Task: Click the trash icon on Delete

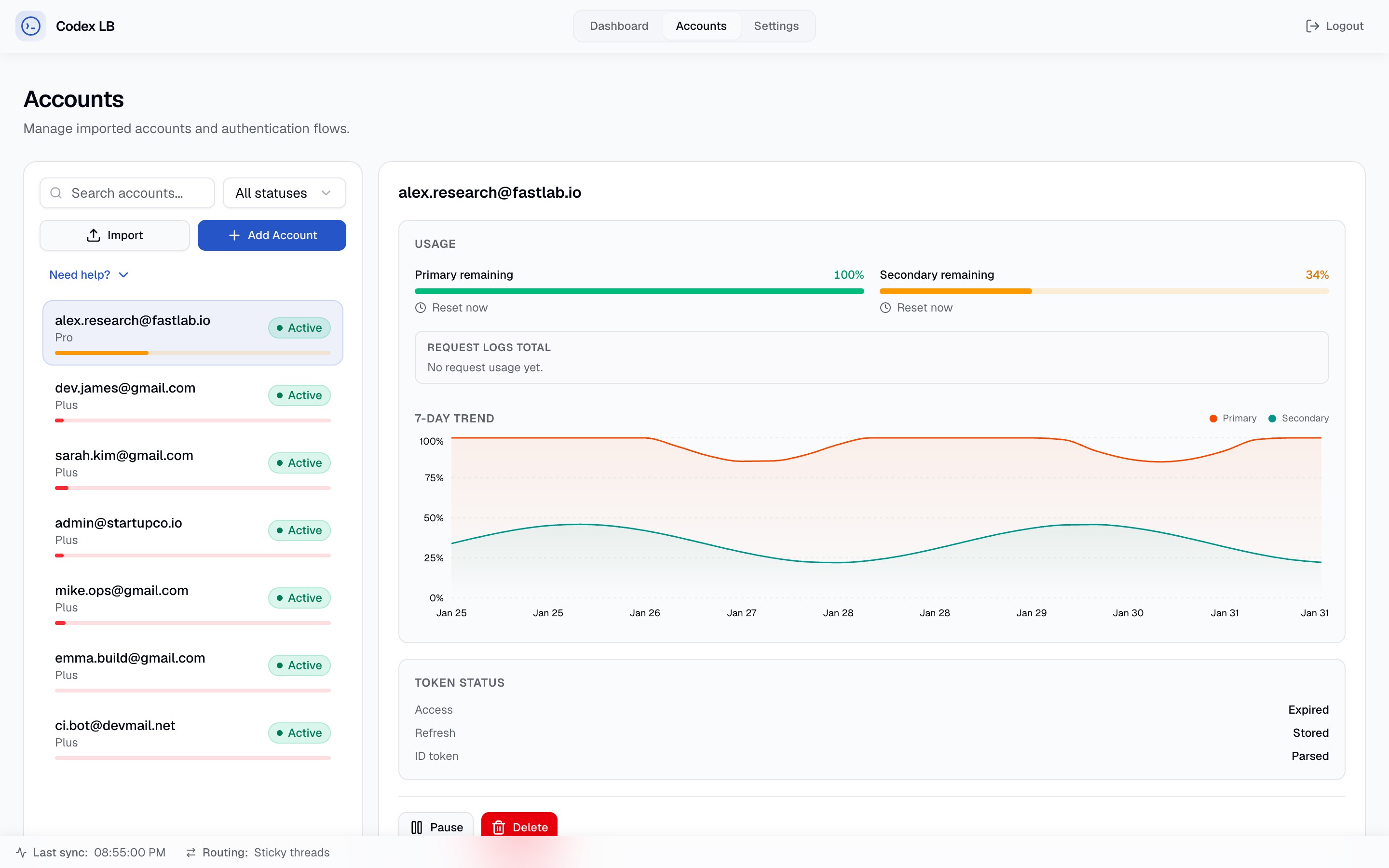Action: [x=498, y=827]
